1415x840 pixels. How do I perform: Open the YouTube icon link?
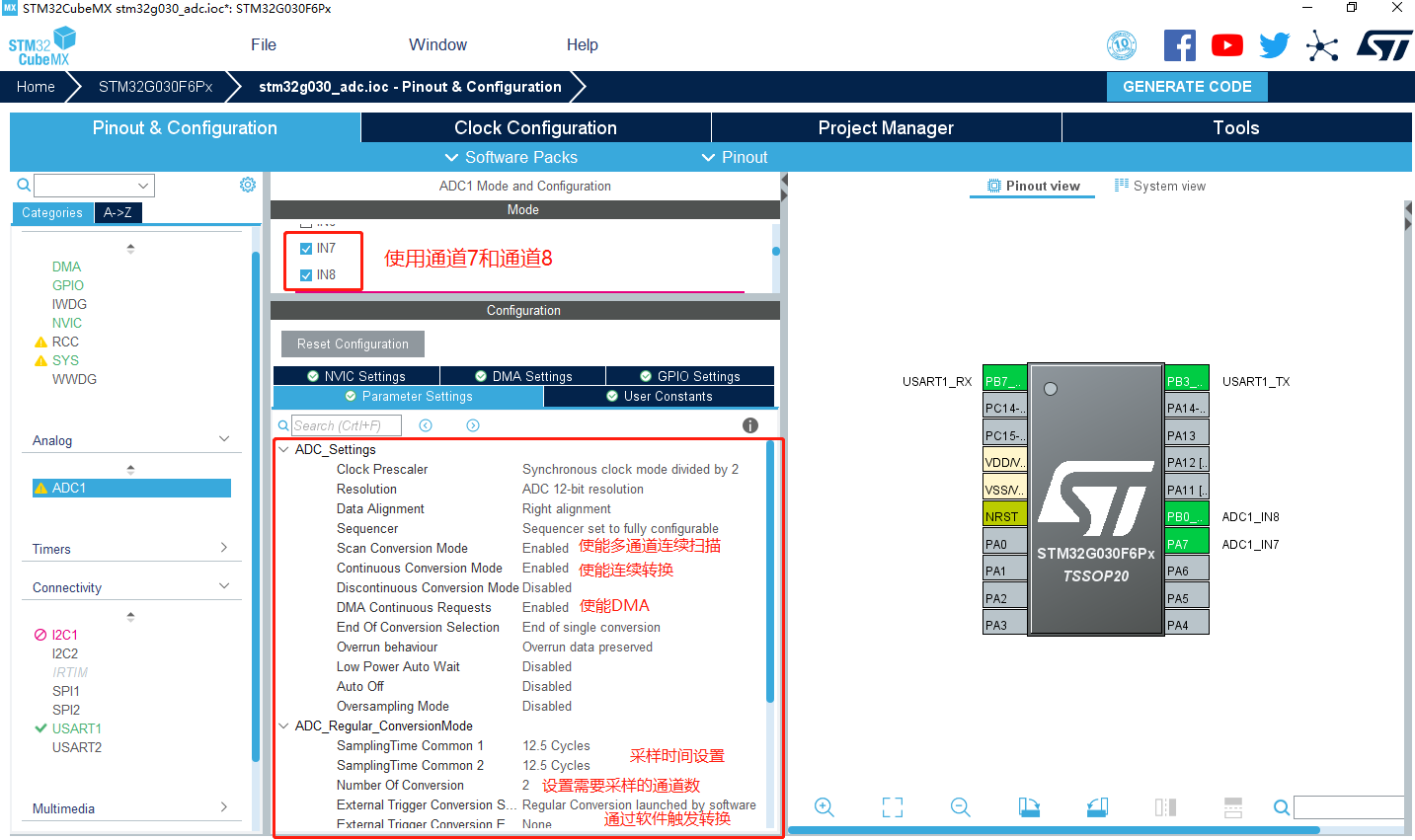(1227, 45)
